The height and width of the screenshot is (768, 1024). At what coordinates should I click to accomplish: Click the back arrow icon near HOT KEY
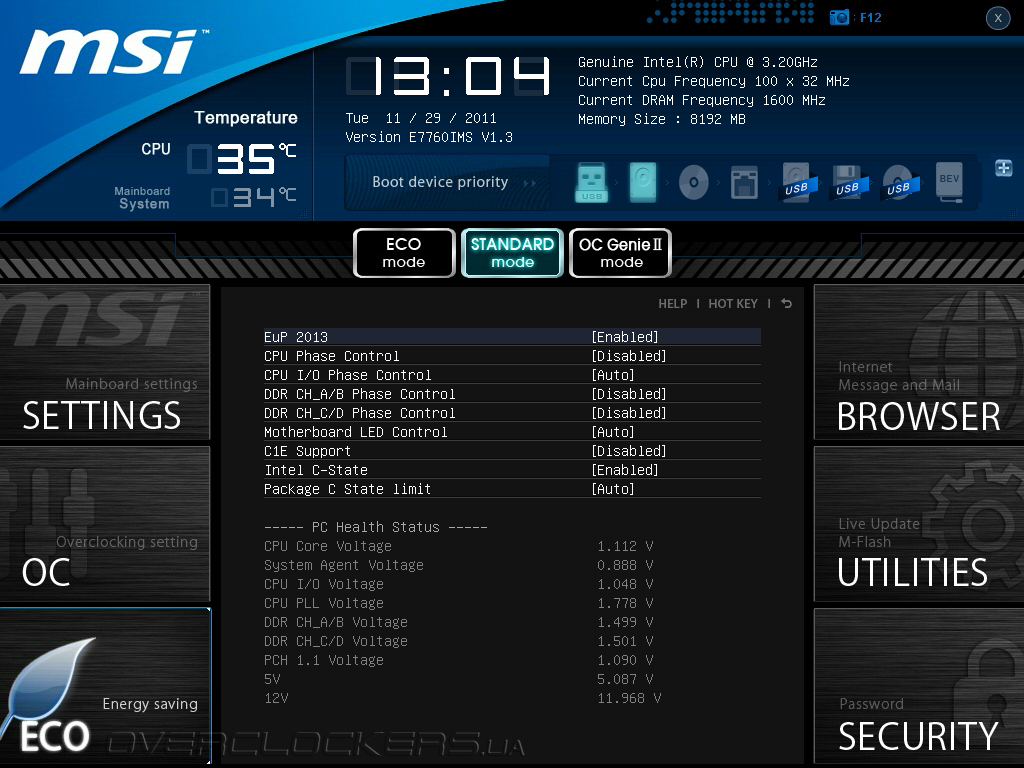point(786,304)
